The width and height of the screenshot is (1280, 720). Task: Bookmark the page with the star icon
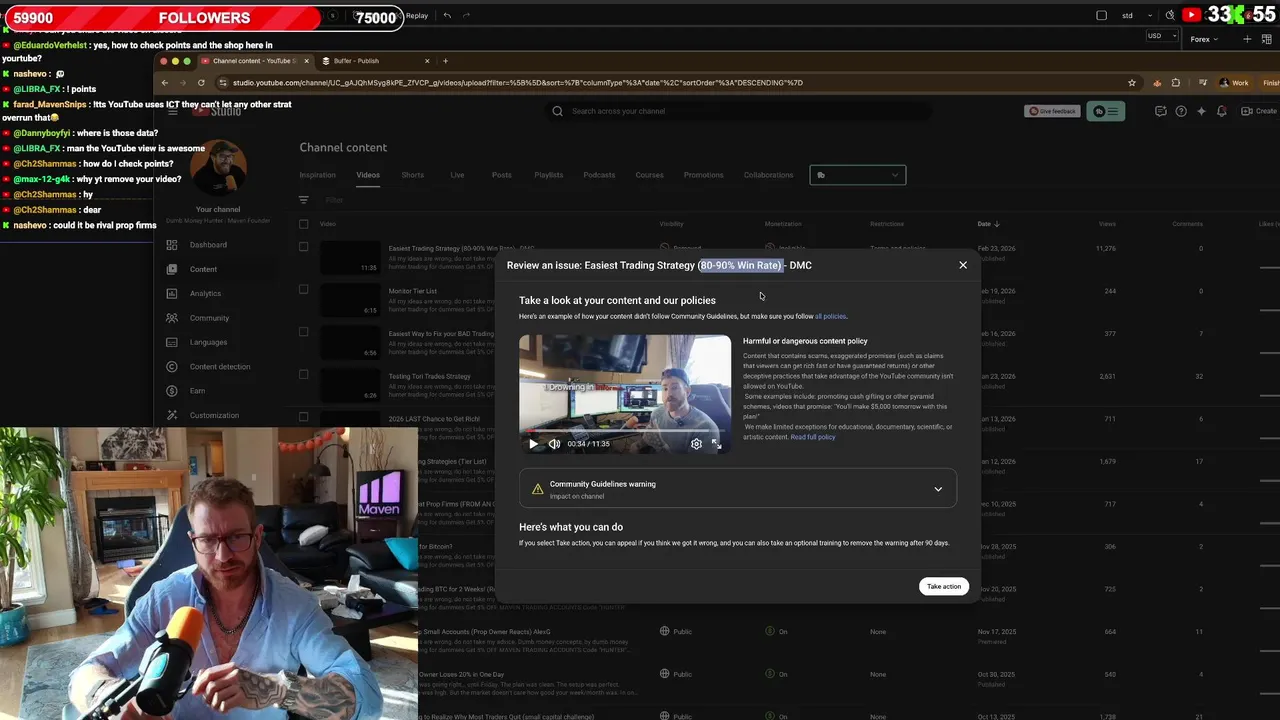1132,83
